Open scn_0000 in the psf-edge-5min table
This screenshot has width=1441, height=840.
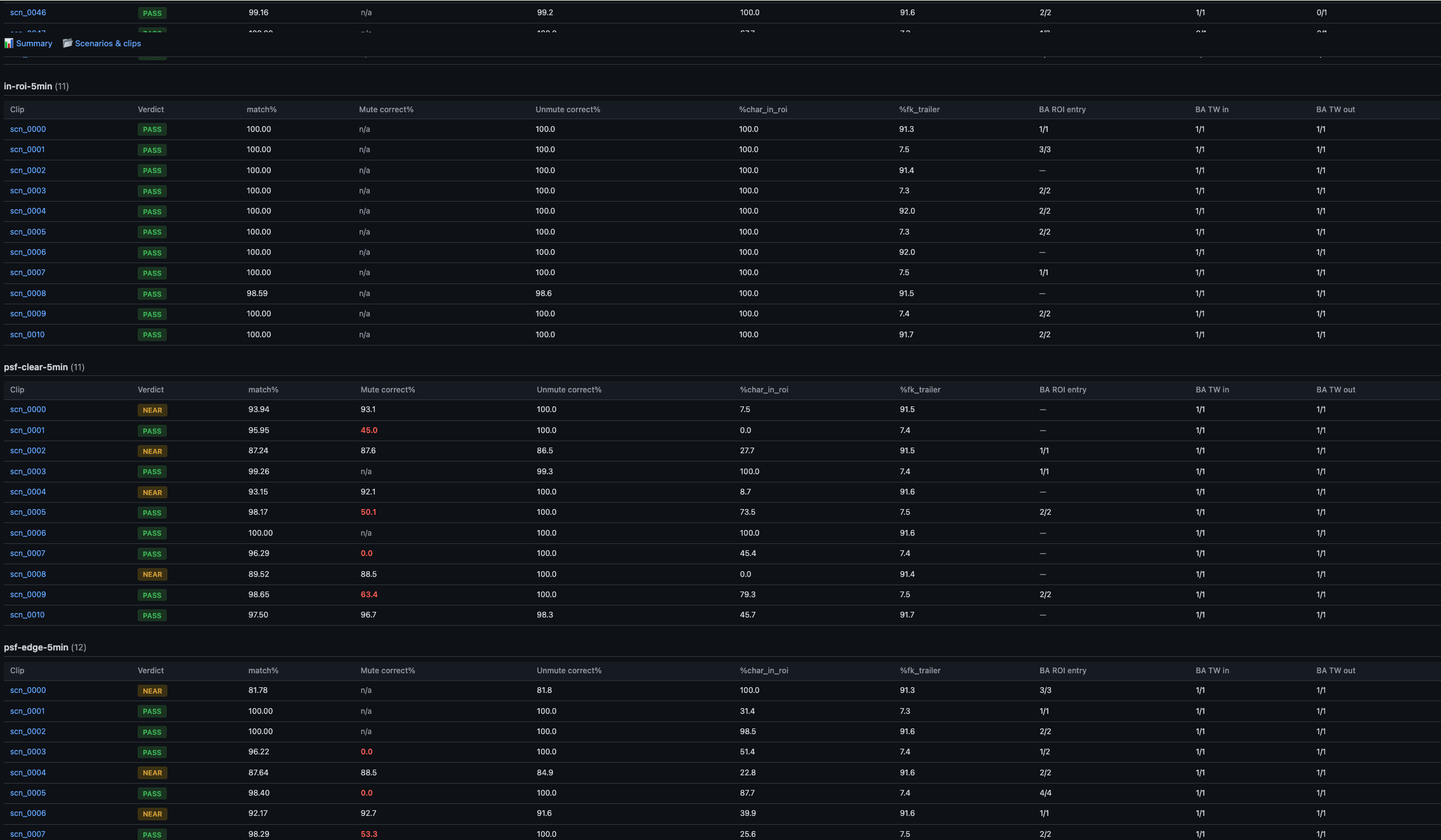coord(28,690)
